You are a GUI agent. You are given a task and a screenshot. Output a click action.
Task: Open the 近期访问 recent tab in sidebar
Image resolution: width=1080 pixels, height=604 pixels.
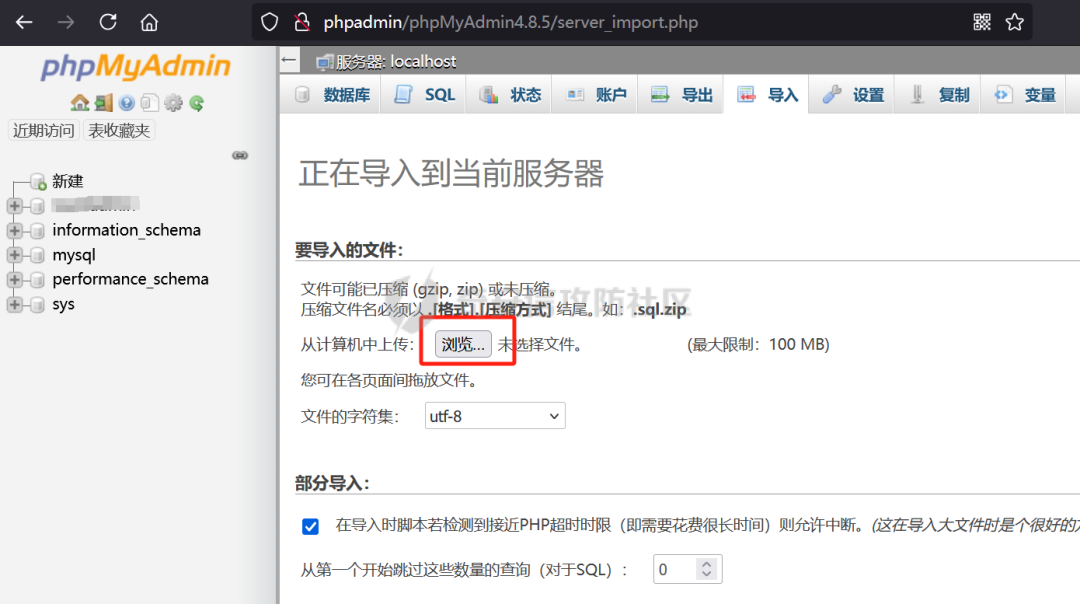[x=43, y=131]
